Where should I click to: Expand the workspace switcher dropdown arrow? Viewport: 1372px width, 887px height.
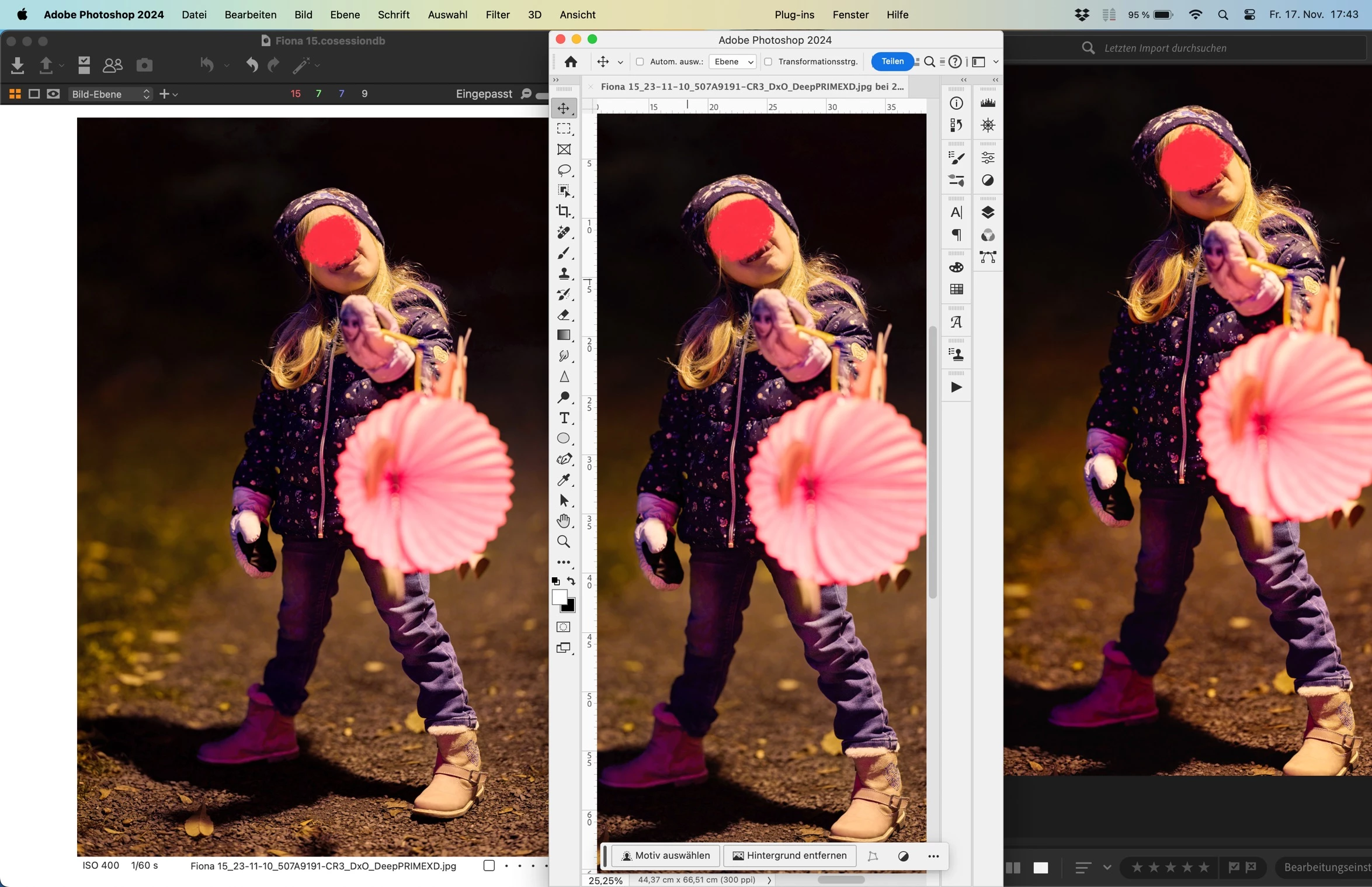(996, 62)
